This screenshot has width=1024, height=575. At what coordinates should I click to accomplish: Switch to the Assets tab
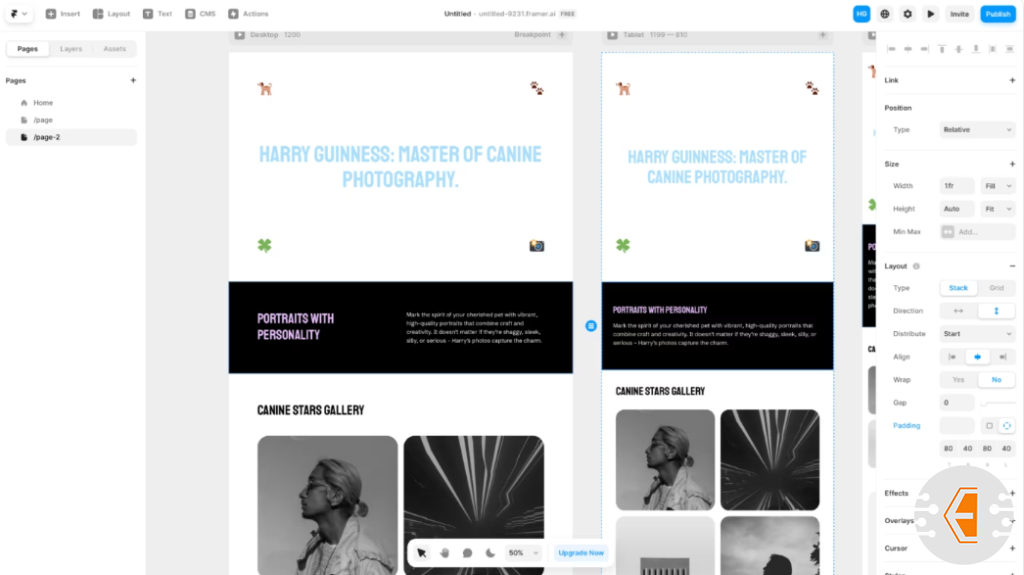pos(115,49)
